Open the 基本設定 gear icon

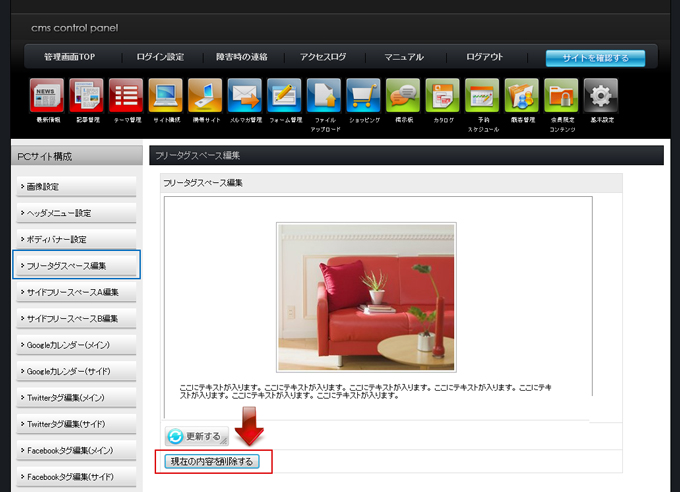point(601,96)
